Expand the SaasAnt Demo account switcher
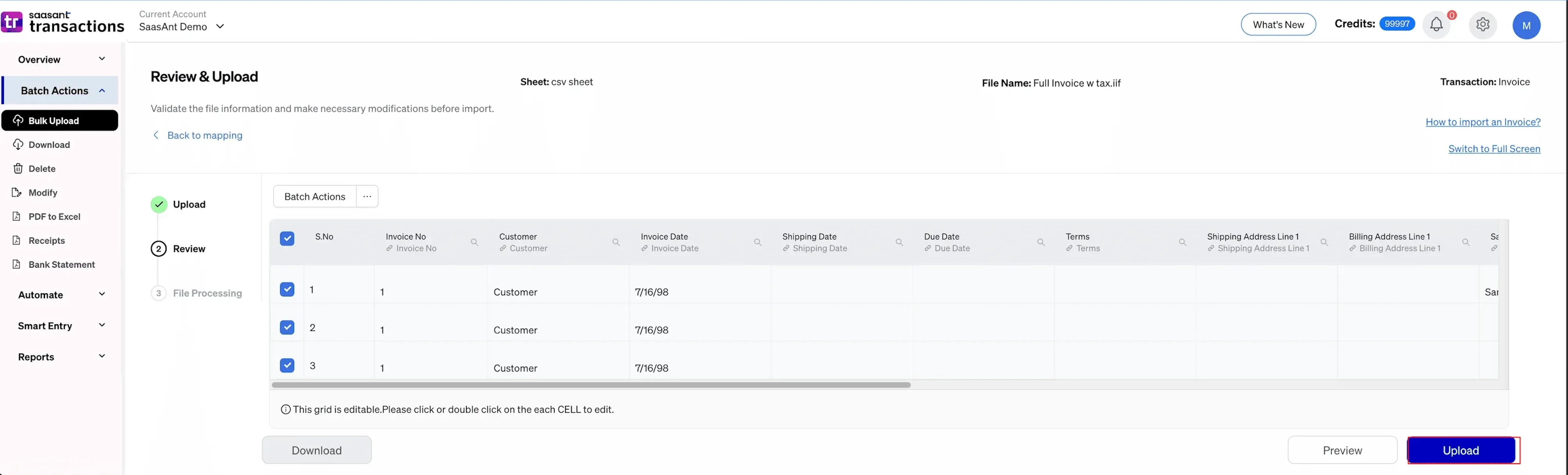This screenshot has height=475, width=1568. pyautogui.click(x=220, y=27)
